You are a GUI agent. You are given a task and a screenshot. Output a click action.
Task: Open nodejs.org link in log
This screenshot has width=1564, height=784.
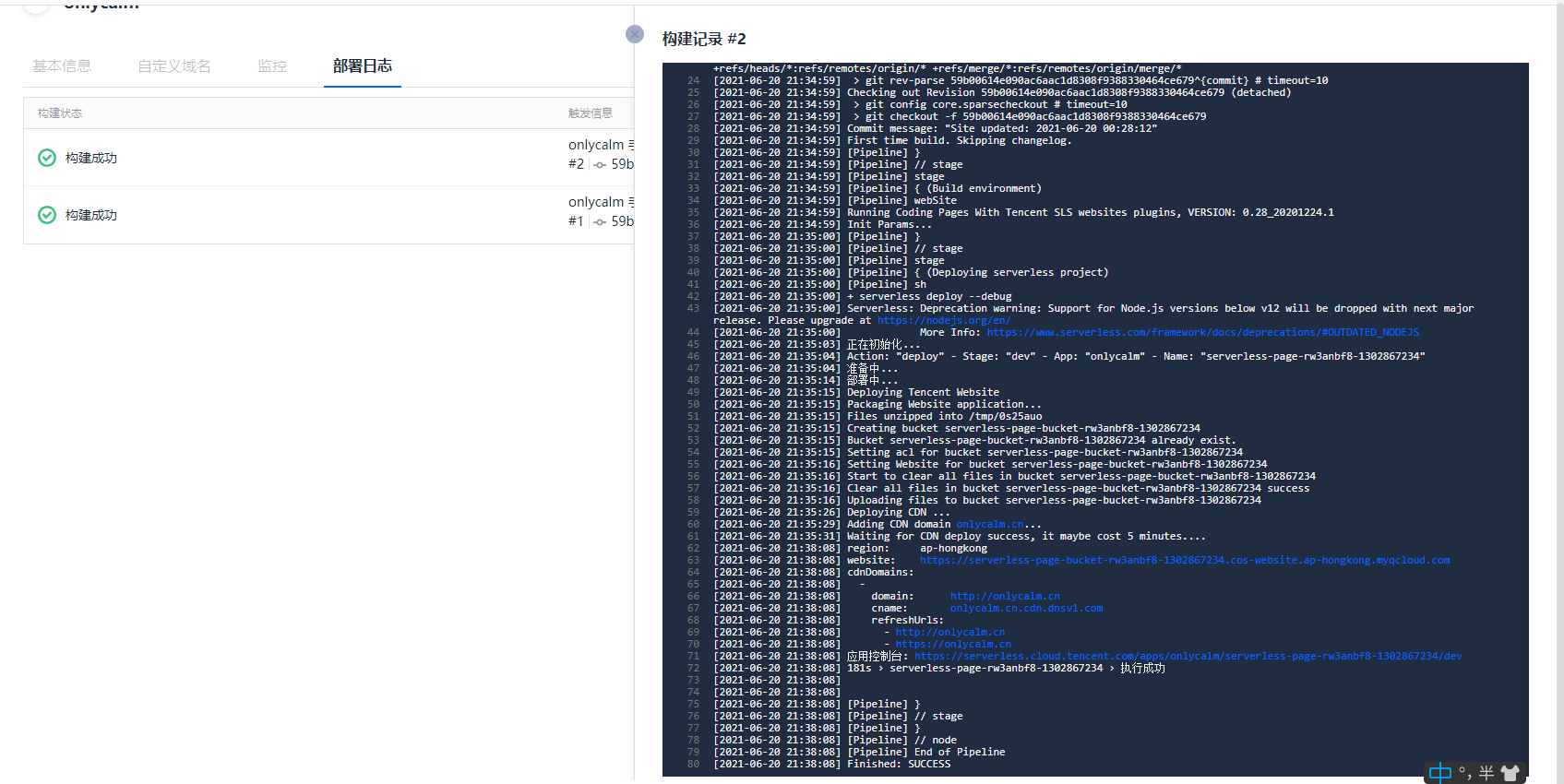pos(943,320)
